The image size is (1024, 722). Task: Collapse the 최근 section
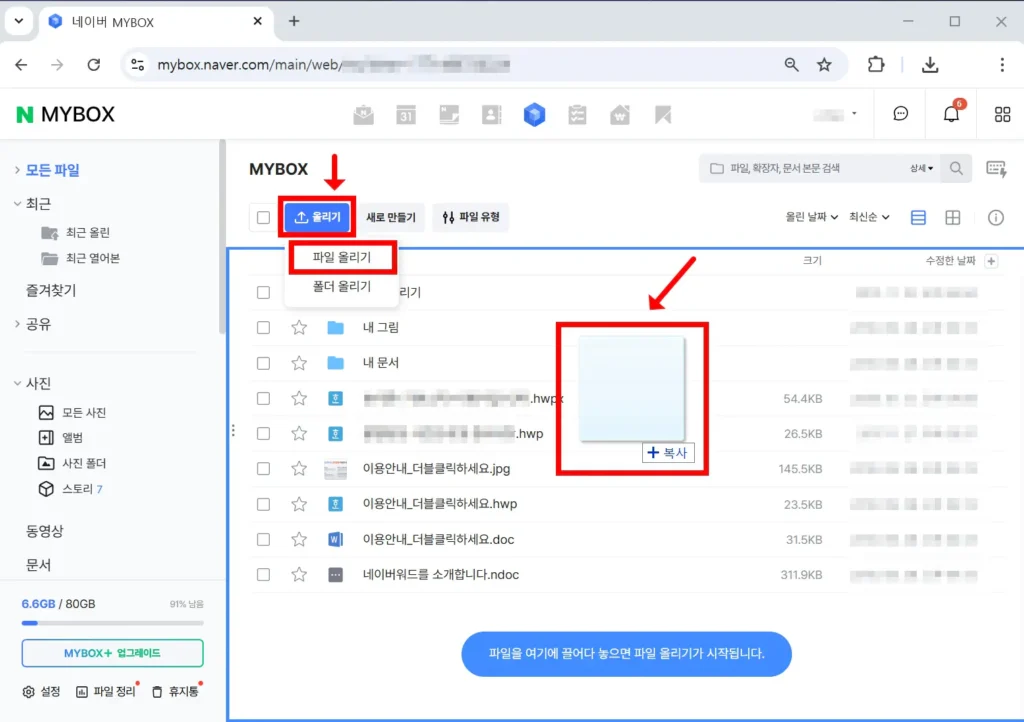tap(18, 204)
